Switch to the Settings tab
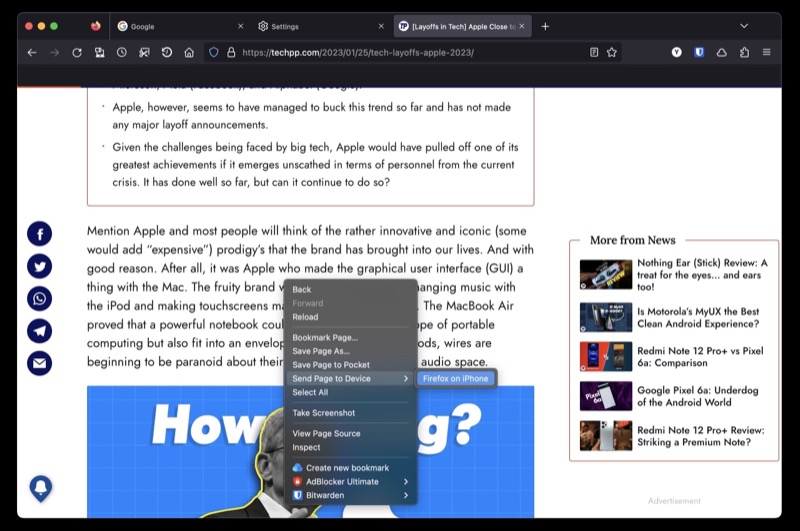 320,26
